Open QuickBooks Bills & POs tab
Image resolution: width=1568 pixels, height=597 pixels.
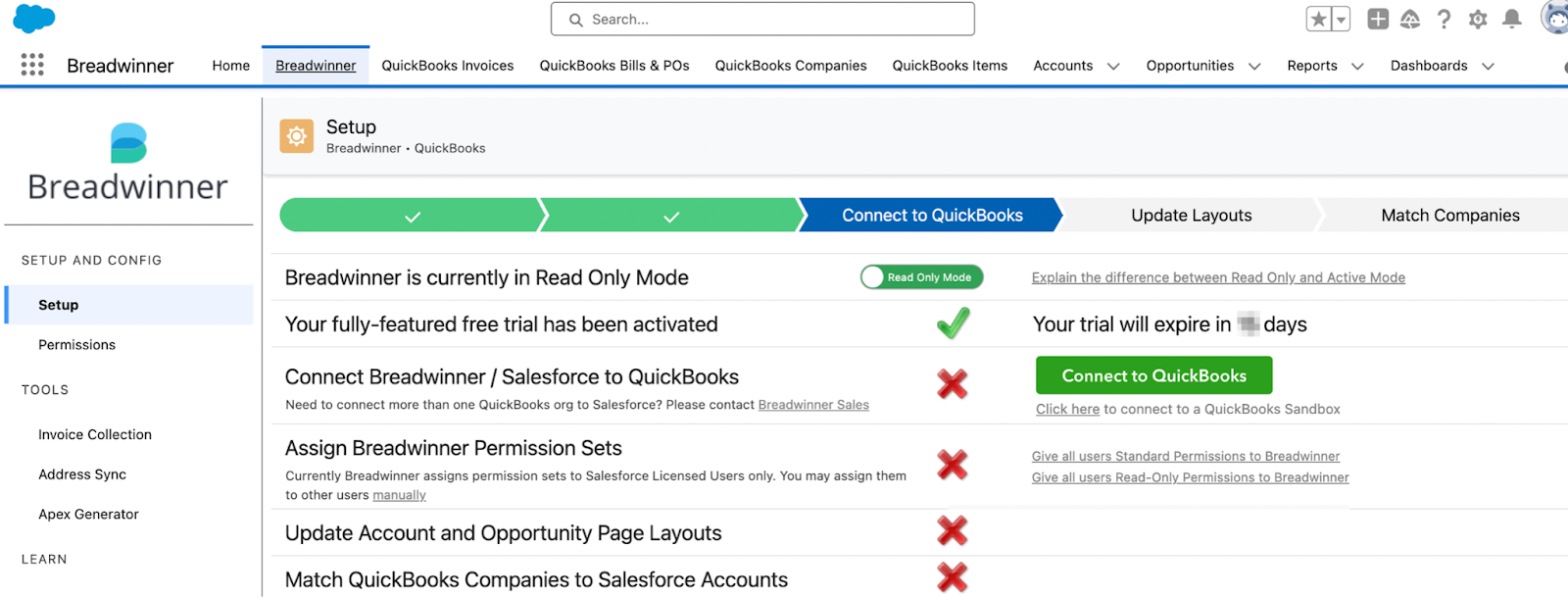(x=614, y=66)
